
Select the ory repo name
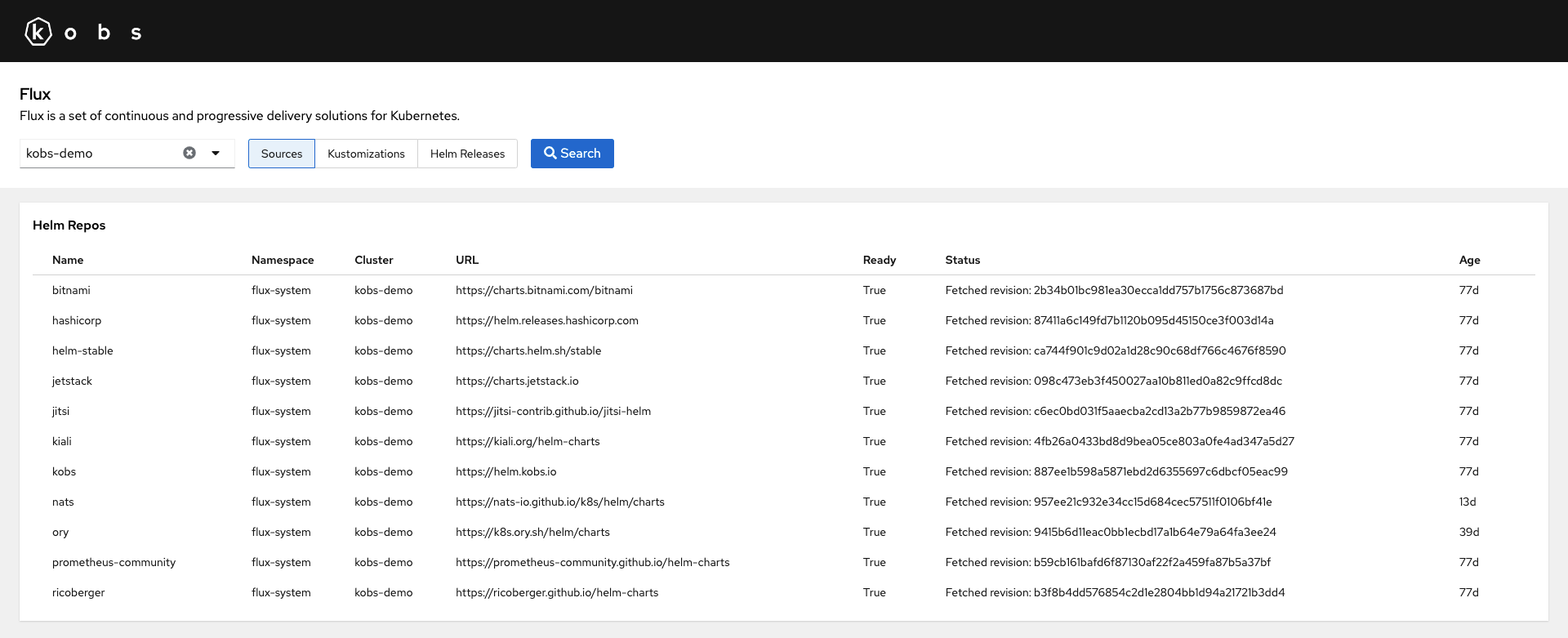coord(60,532)
